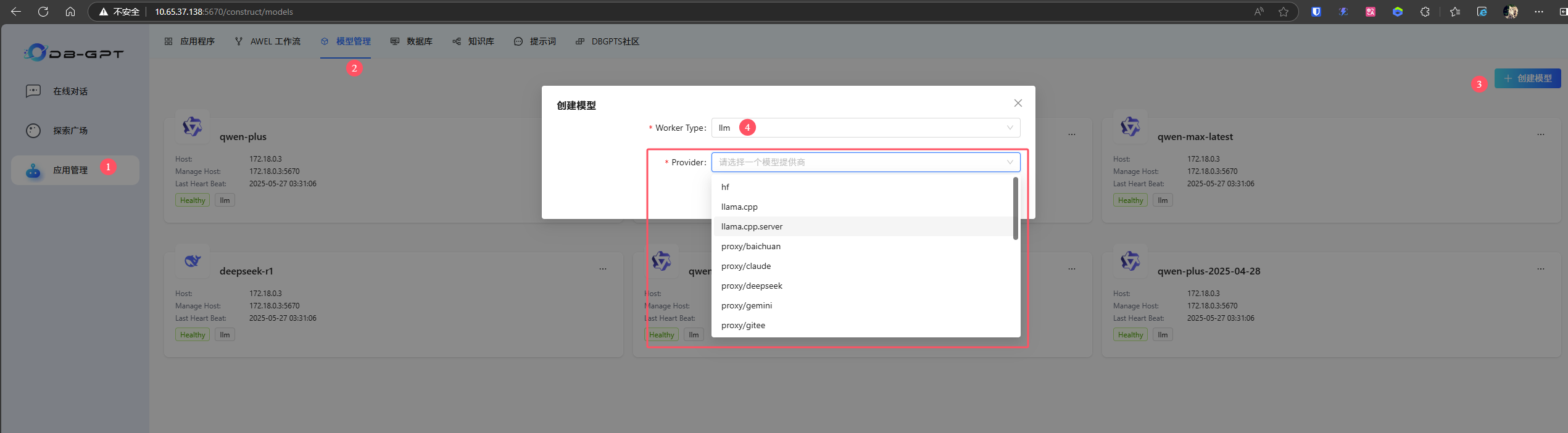Image resolution: width=1568 pixels, height=433 pixels.
Task: Open 应用管理 in sidebar
Action: (x=75, y=170)
